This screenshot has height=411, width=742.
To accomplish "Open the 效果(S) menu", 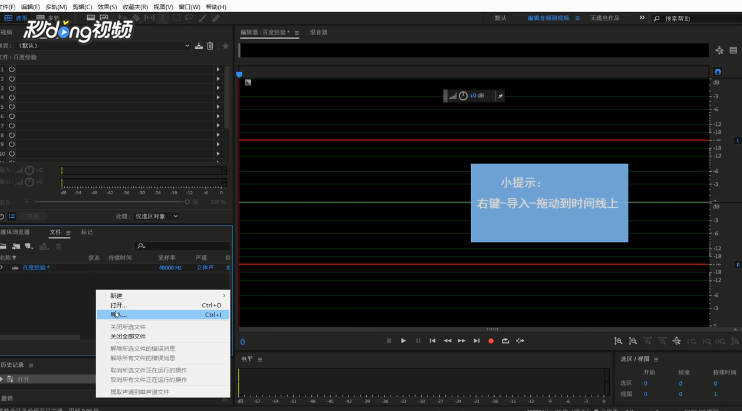I will click(107, 7).
